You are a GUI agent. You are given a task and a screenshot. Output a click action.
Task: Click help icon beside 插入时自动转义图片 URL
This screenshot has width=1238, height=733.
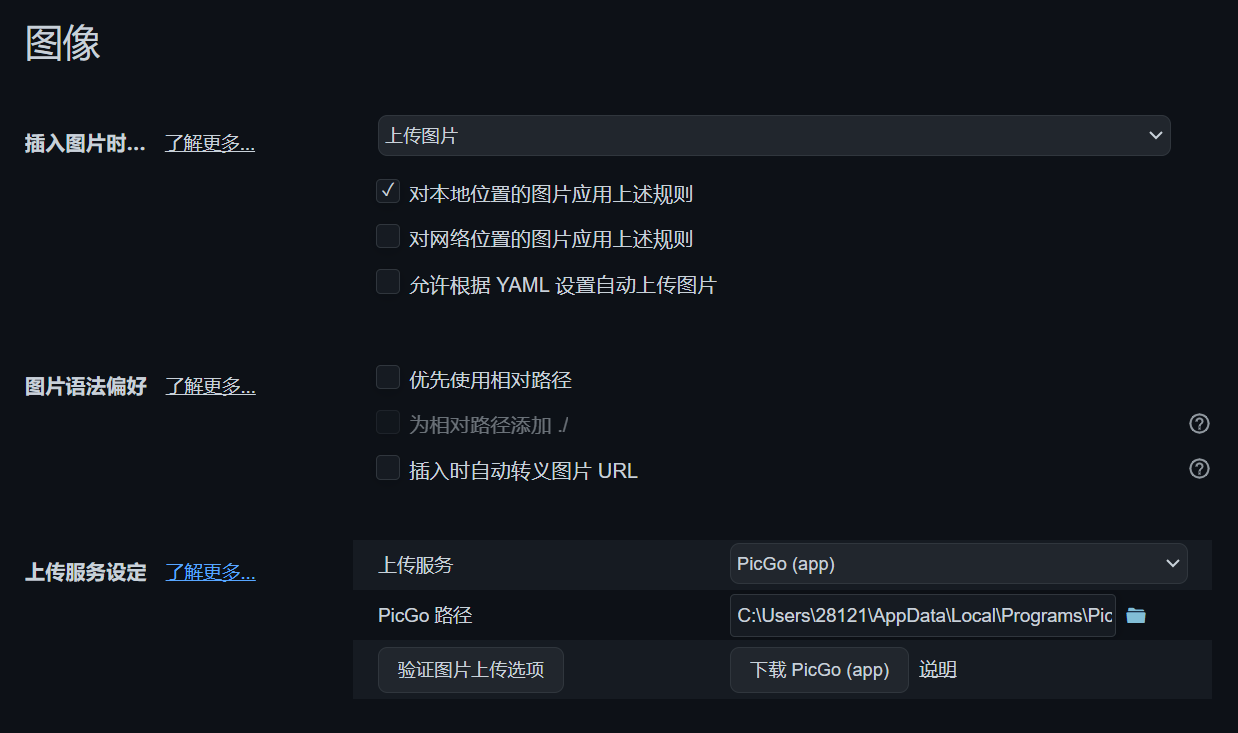(x=1199, y=469)
